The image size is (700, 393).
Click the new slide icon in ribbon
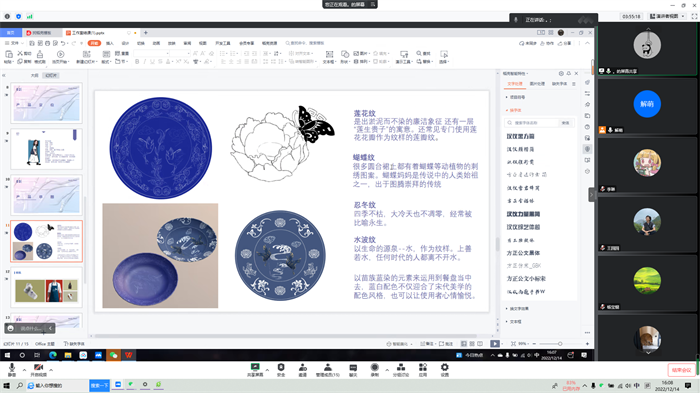click(x=86, y=54)
